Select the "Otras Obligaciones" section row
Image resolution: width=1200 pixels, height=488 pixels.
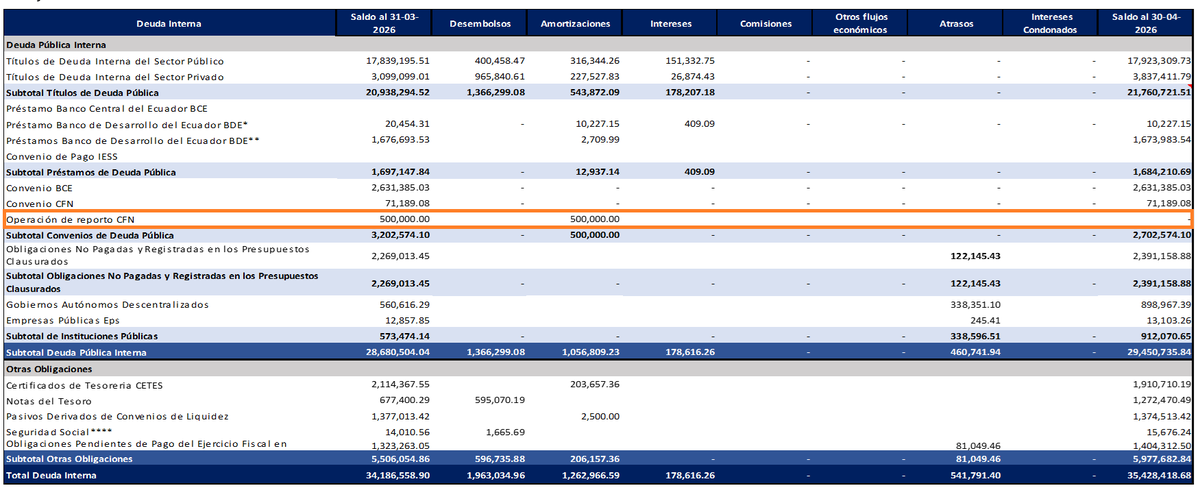(599, 369)
